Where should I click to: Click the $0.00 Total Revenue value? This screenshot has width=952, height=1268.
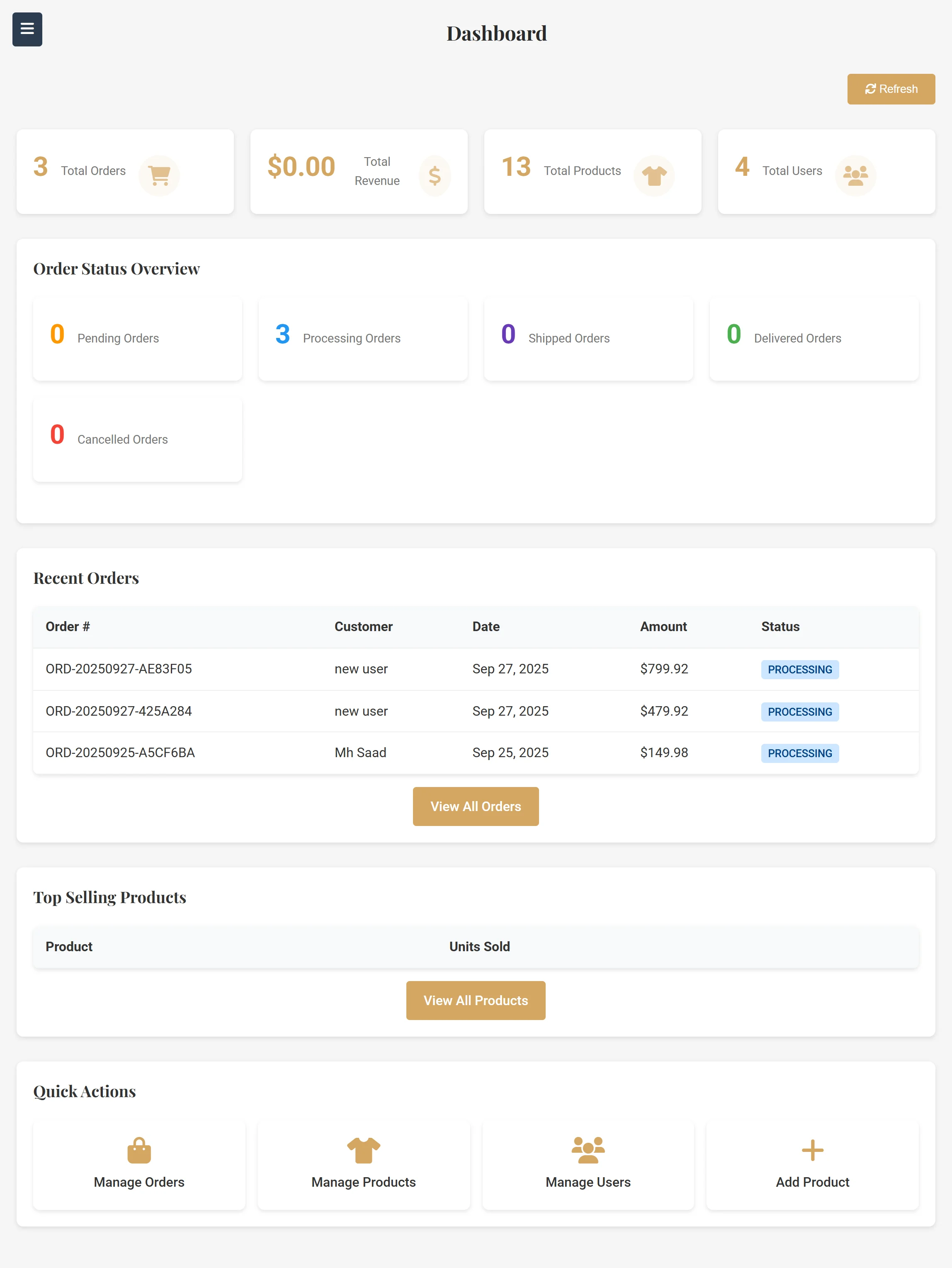(301, 167)
